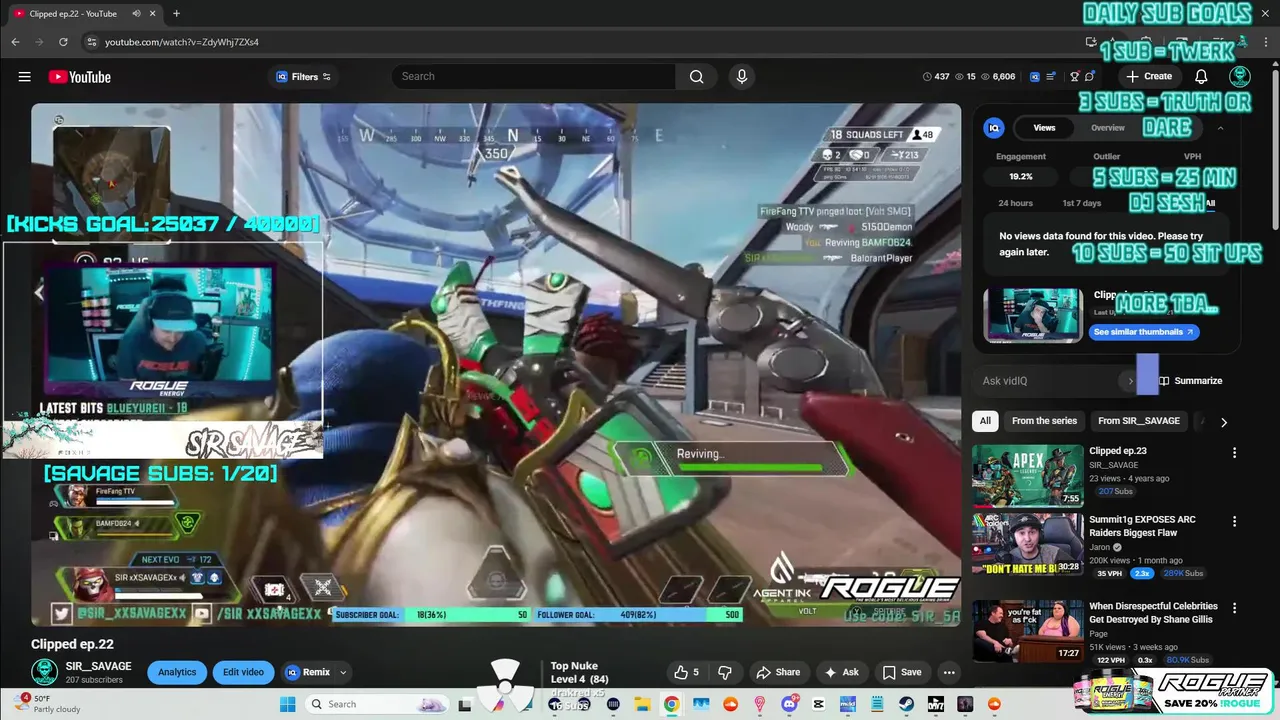Click the vidIQ Filters button

coord(303,77)
